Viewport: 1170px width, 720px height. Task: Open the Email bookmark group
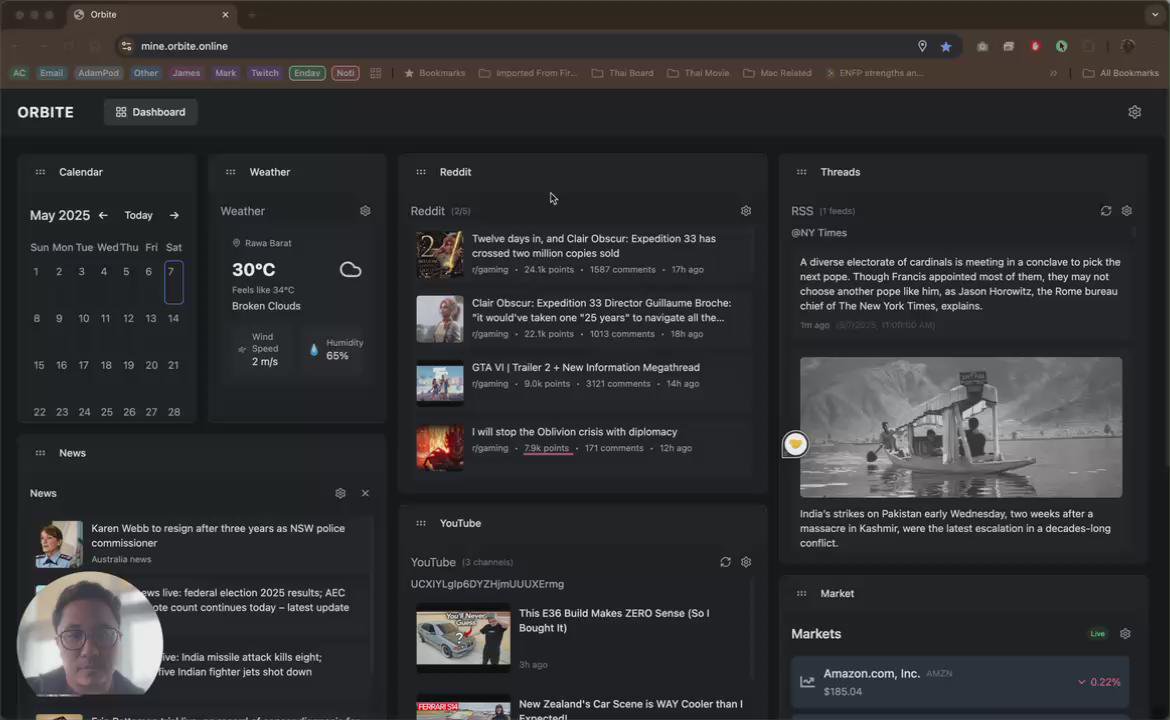click(51, 73)
